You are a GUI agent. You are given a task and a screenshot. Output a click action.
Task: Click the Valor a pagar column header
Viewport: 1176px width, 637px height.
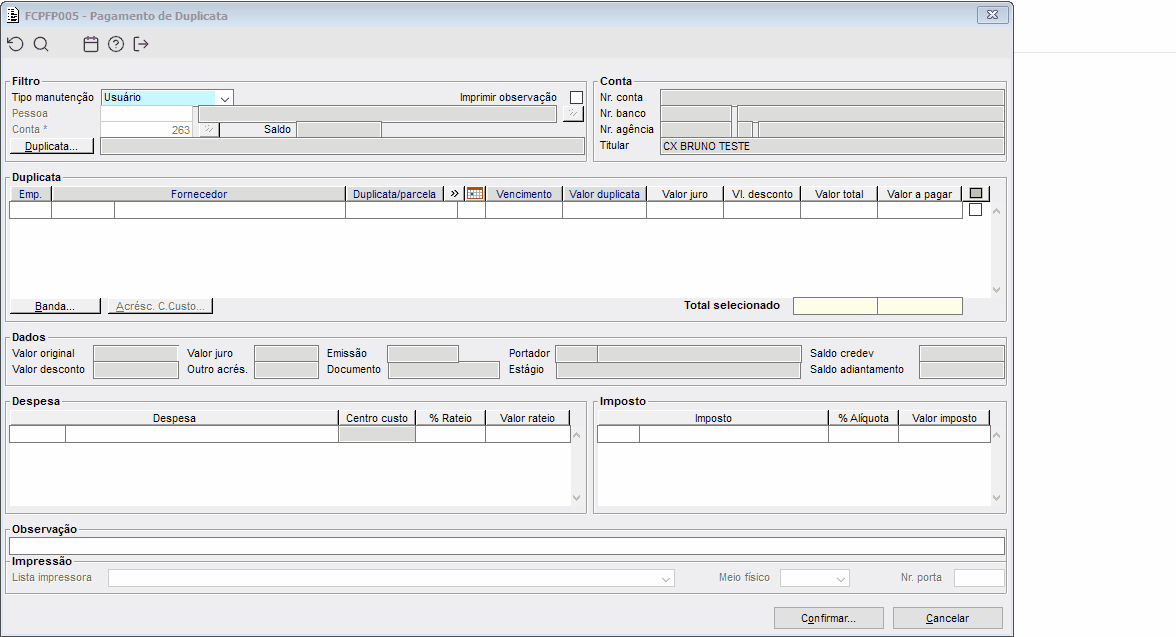click(x=920, y=194)
